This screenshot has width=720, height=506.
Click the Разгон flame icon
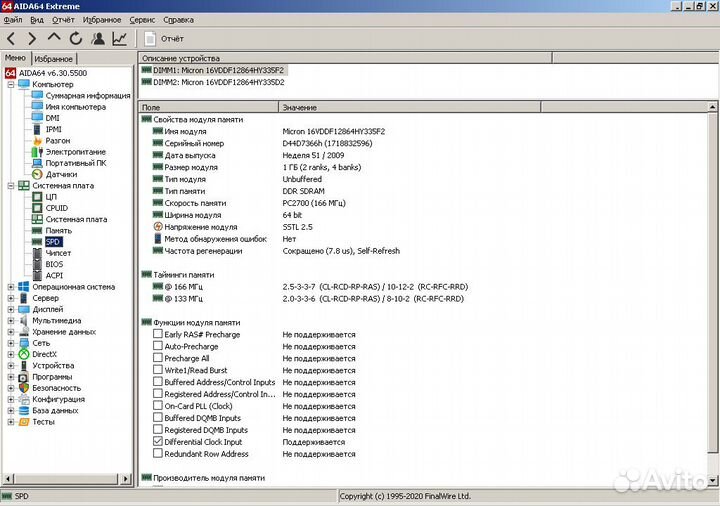click(x=37, y=141)
